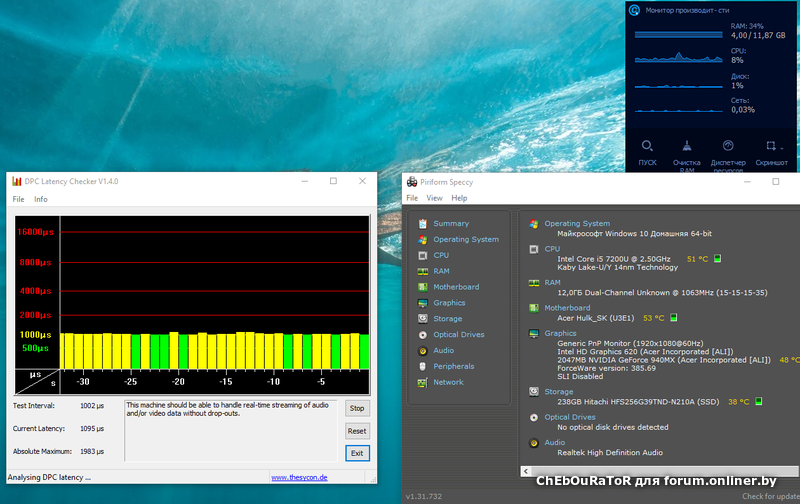800x504 pixels.
Task: Click the Check for updates link in Speccy
Action: [769, 496]
